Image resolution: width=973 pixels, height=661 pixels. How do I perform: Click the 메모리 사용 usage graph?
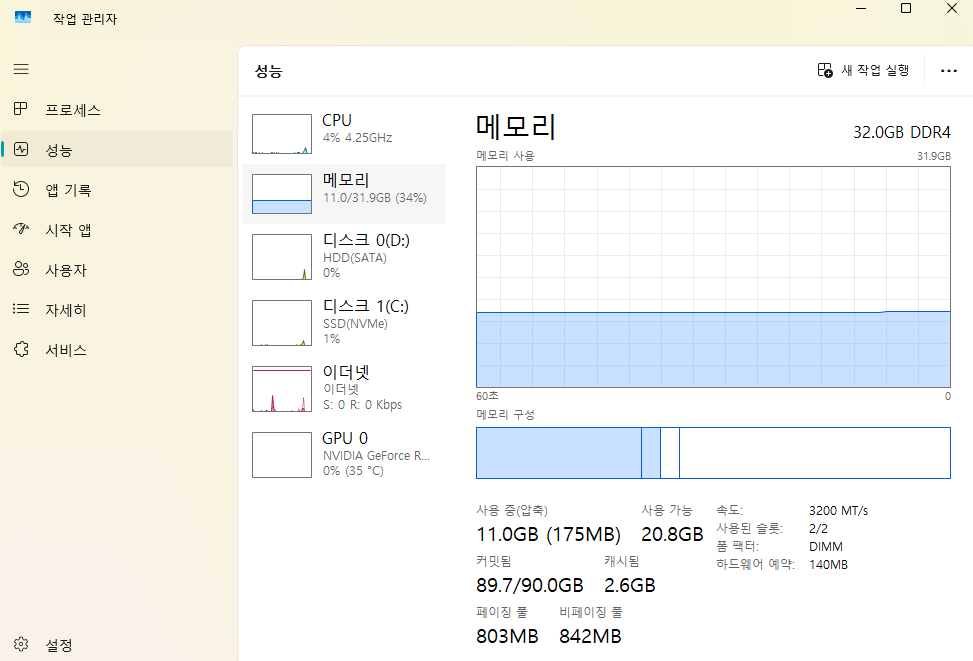pyautogui.click(x=713, y=277)
